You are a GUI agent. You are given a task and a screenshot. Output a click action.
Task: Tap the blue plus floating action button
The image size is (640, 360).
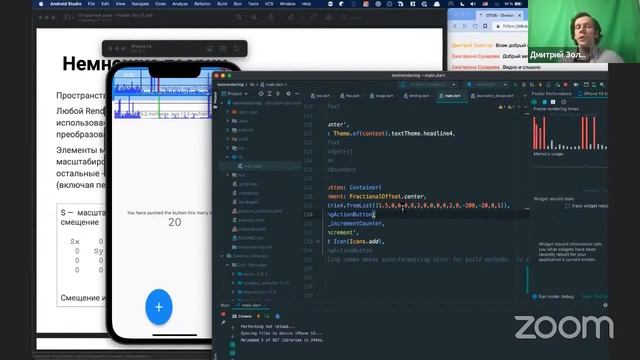tap(159, 307)
